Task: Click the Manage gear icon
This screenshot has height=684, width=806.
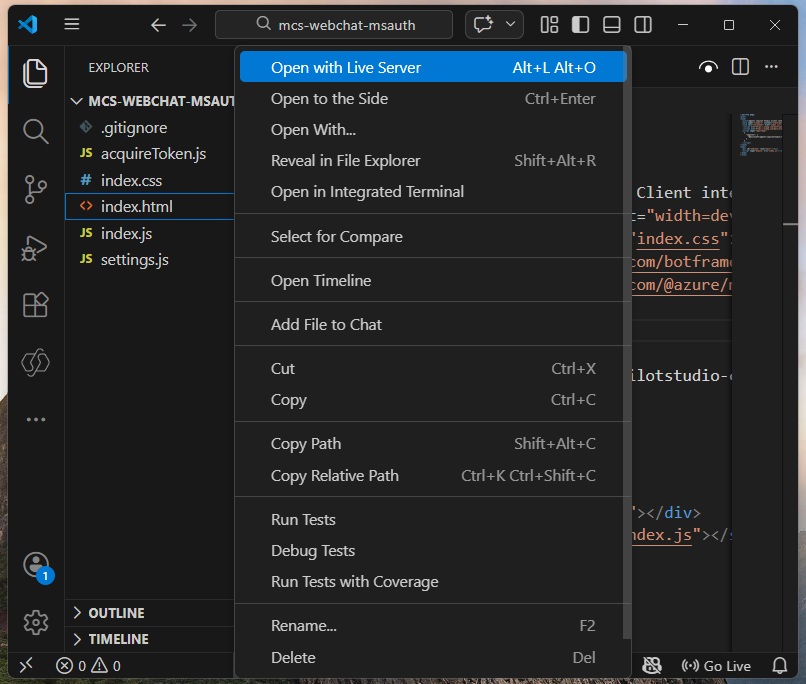Action: pos(36,622)
